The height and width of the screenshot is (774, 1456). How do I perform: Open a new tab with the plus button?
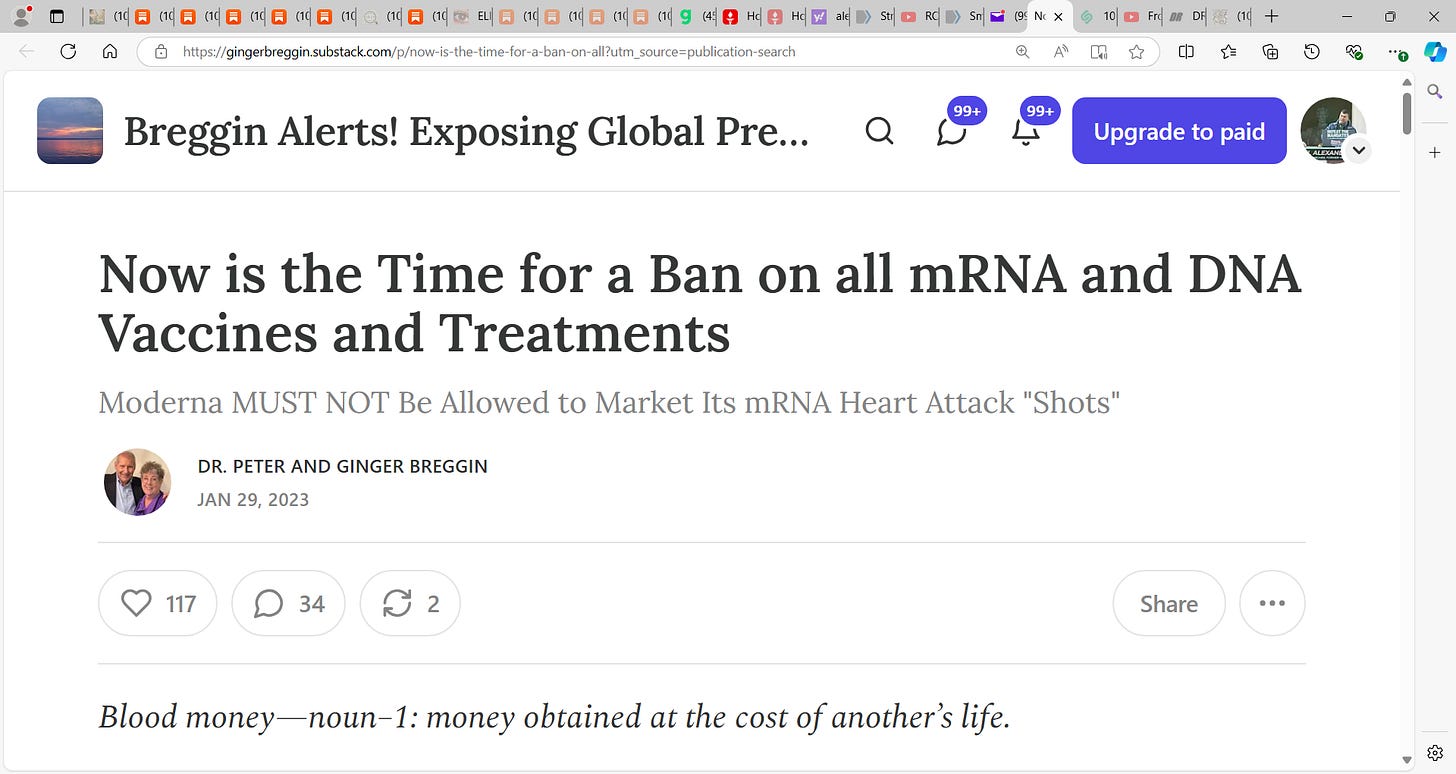pos(1271,16)
